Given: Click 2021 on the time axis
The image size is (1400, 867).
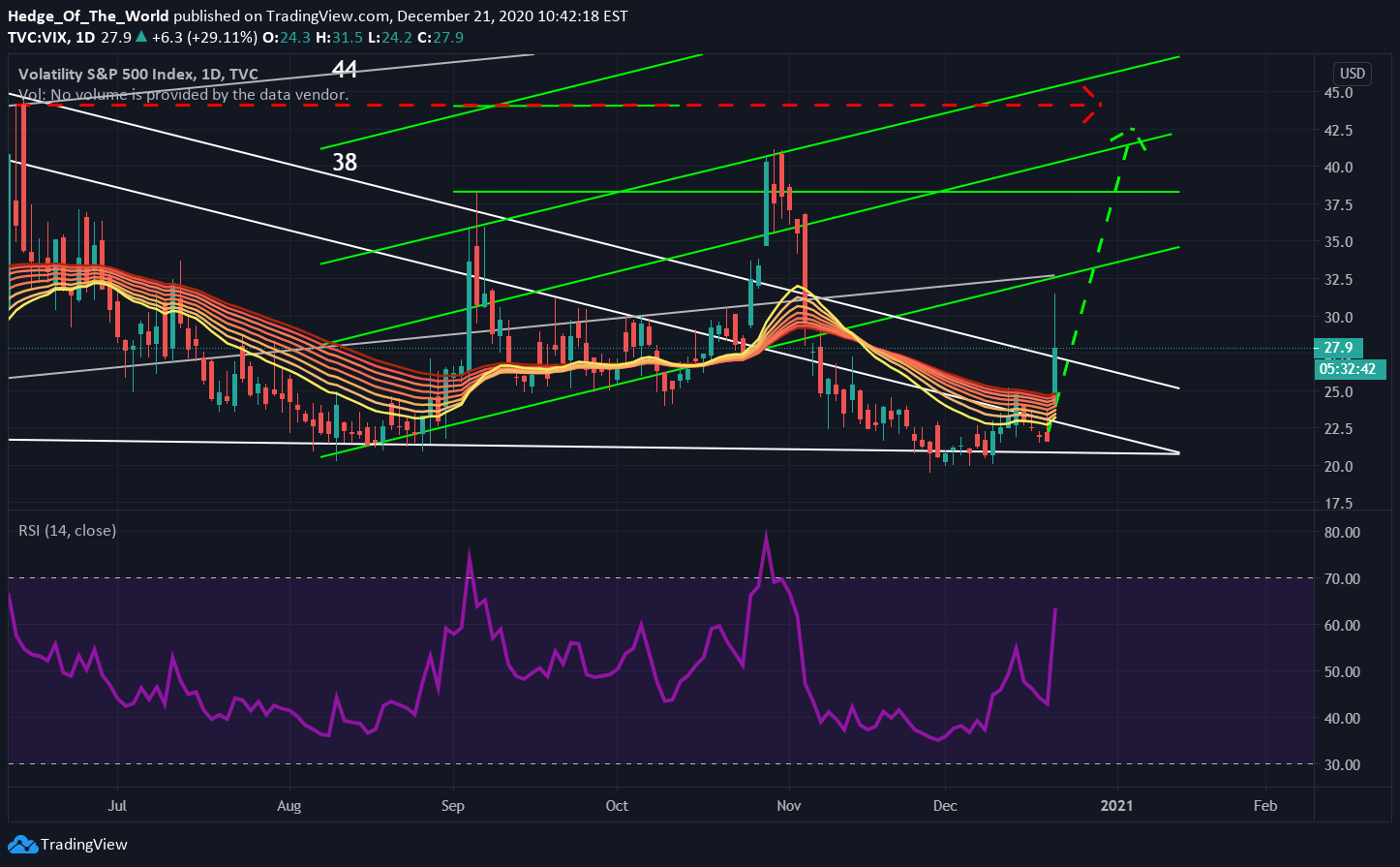Looking at the screenshot, I should pyautogui.click(x=1117, y=806).
